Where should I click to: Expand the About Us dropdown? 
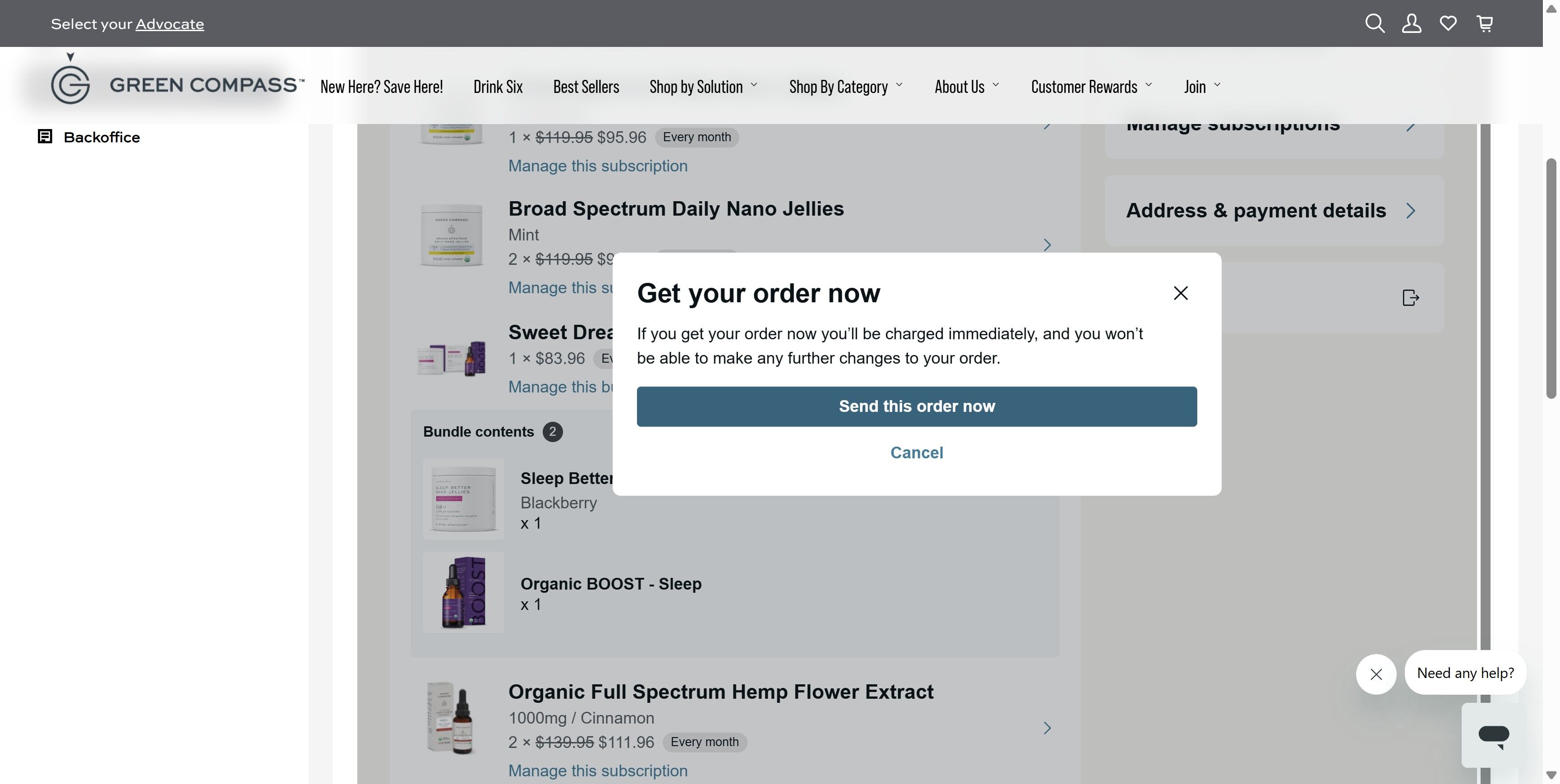coord(966,87)
